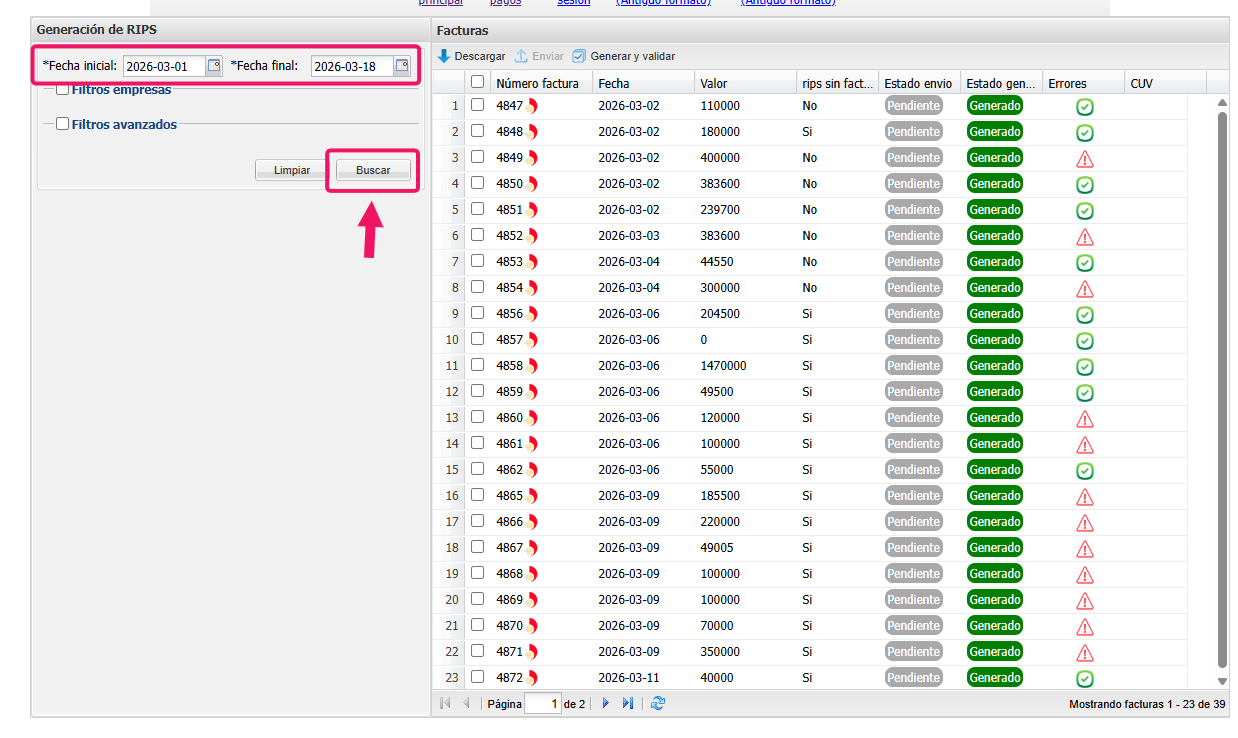
Task: Open the Fecha inicial calendar picker
Action: (x=214, y=66)
